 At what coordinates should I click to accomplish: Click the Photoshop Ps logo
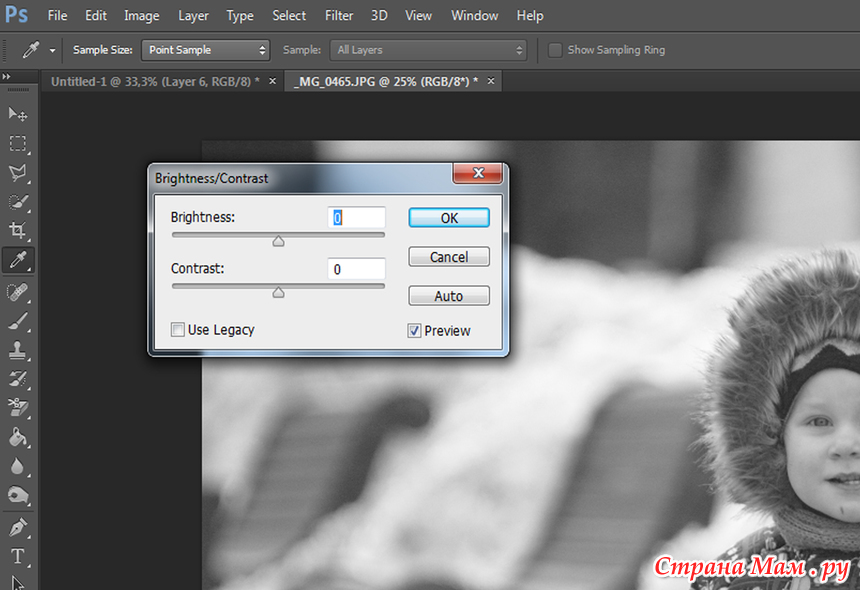coord(16,15)
